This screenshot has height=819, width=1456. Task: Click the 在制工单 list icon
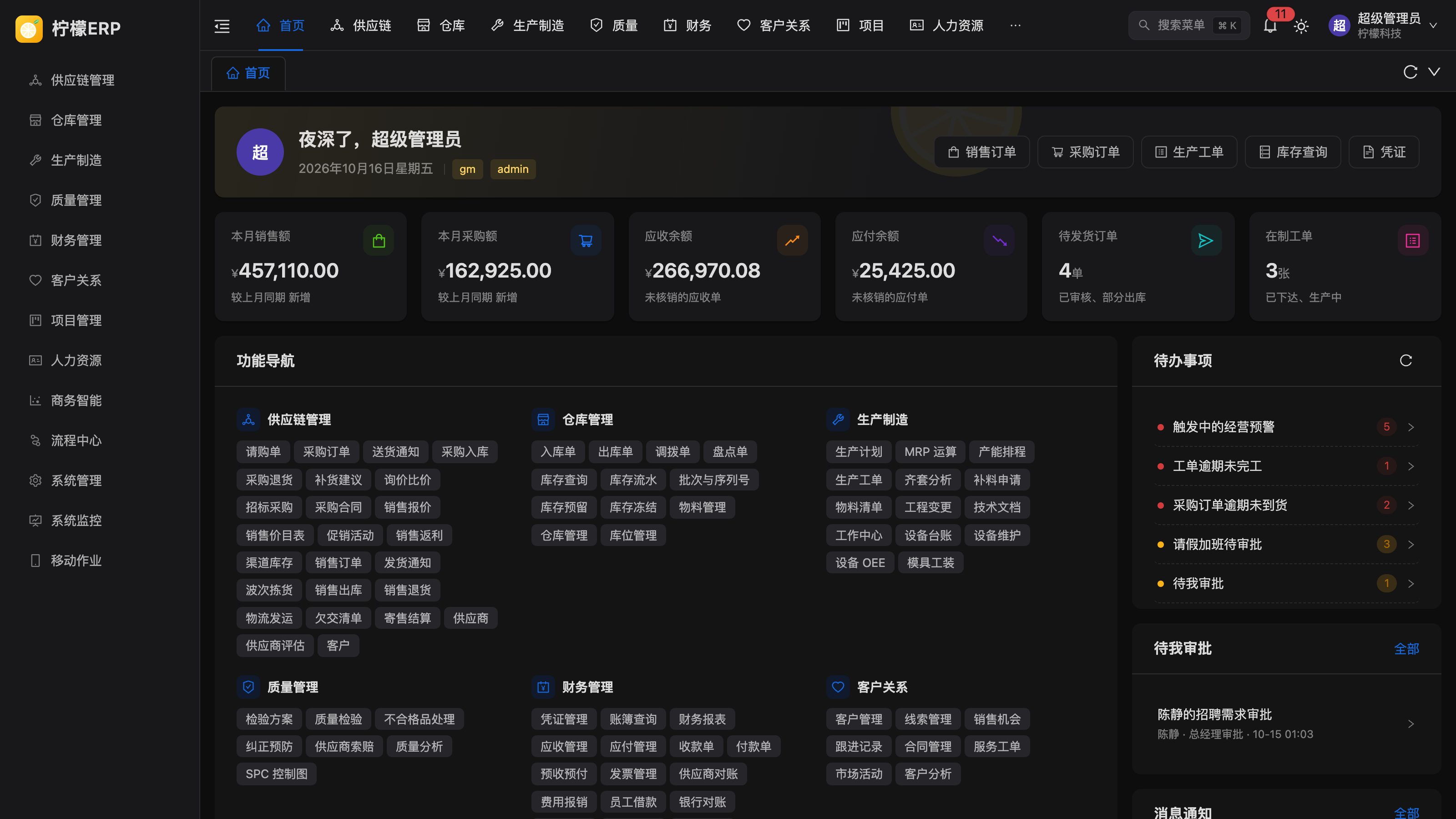[1413, 241]
